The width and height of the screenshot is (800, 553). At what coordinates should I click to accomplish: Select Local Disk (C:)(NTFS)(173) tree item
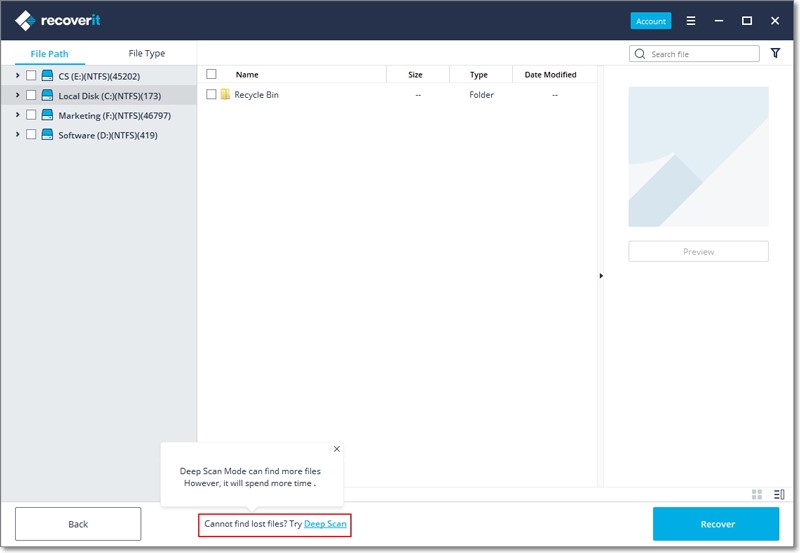(110, 95)
